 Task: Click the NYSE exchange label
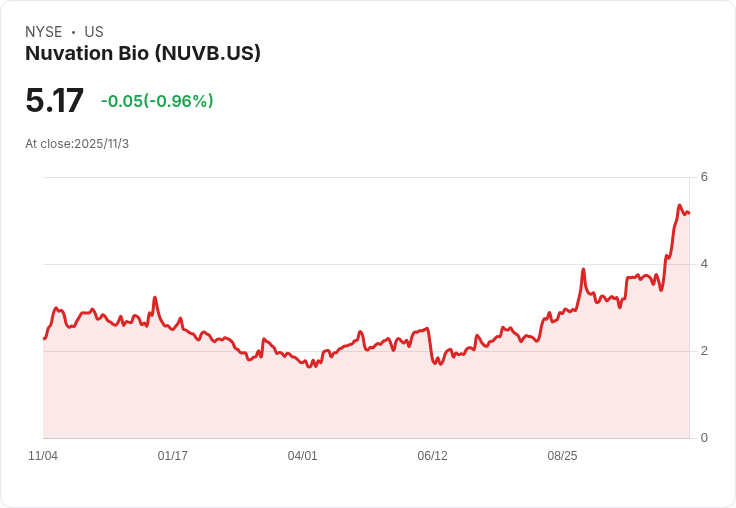pyautogui.click(x=43, y=32)
